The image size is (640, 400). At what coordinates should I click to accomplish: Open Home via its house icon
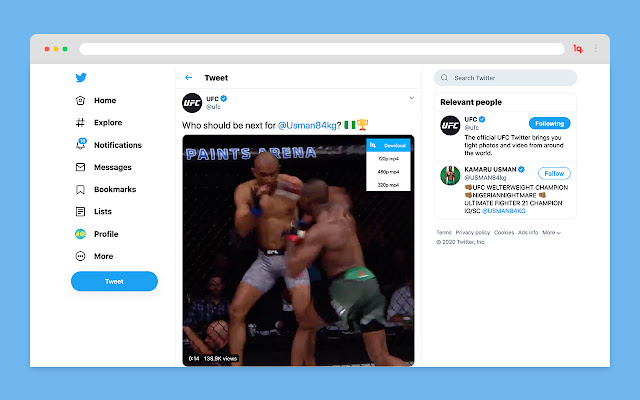80,100
